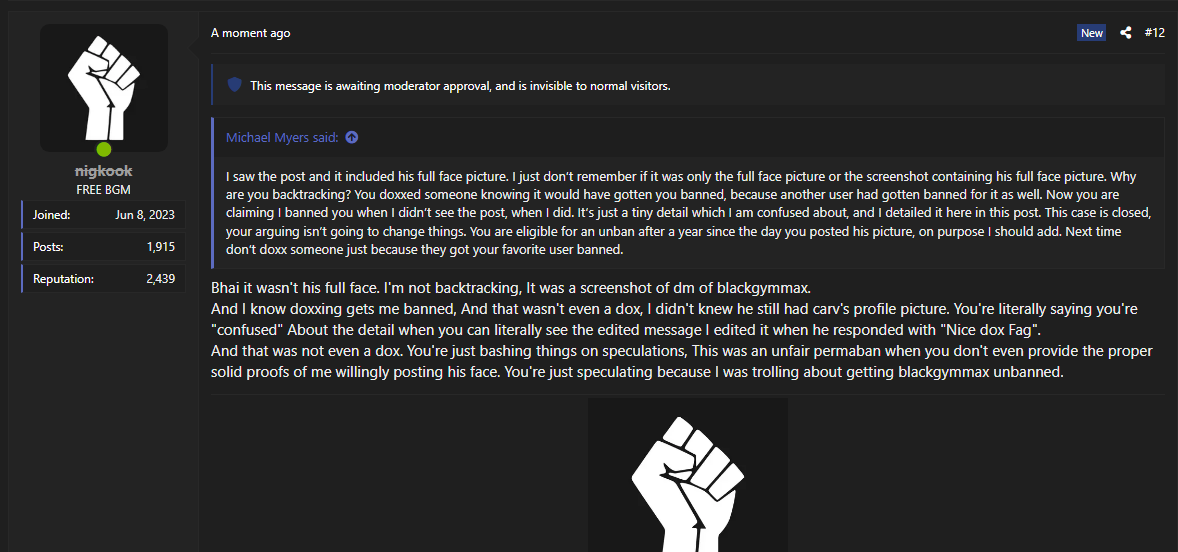Expand the quoted Michael Myers message text
The height and width of the screenshot is (552, 1178).
click(689, 213)
